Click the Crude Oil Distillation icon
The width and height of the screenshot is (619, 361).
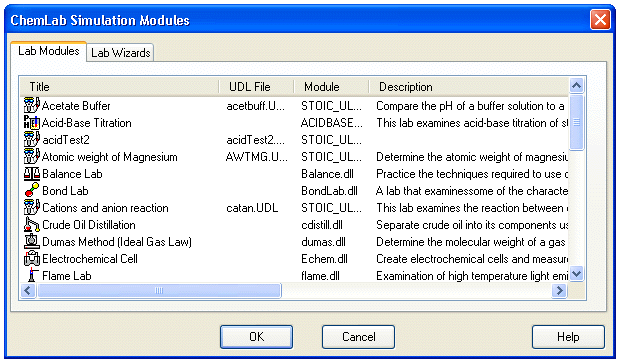pos(32,225)
